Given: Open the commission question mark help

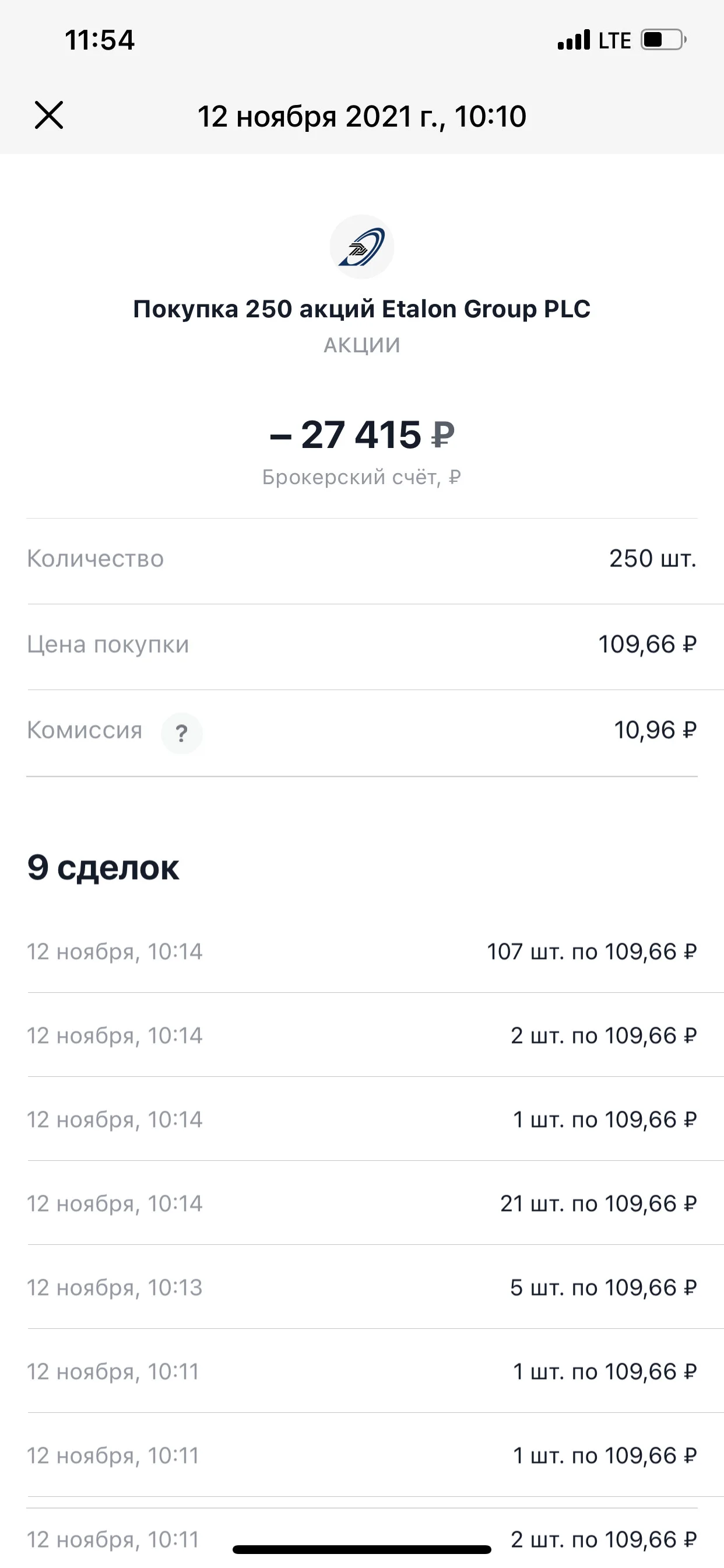Looking at the screenshot, I should pos(181,733).
